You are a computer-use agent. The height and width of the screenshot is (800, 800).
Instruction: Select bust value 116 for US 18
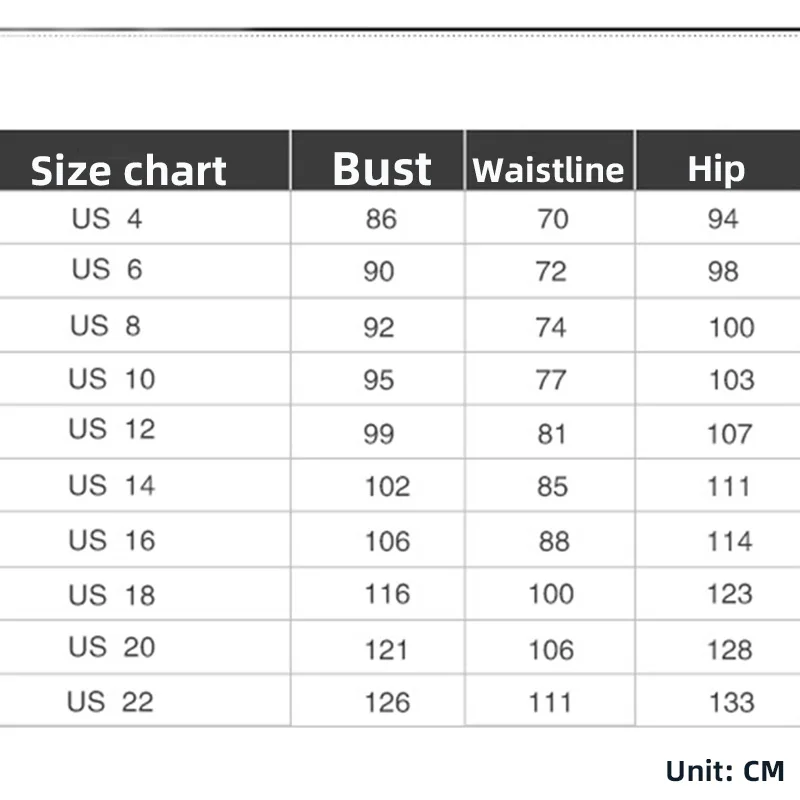(x=388, y=594)
